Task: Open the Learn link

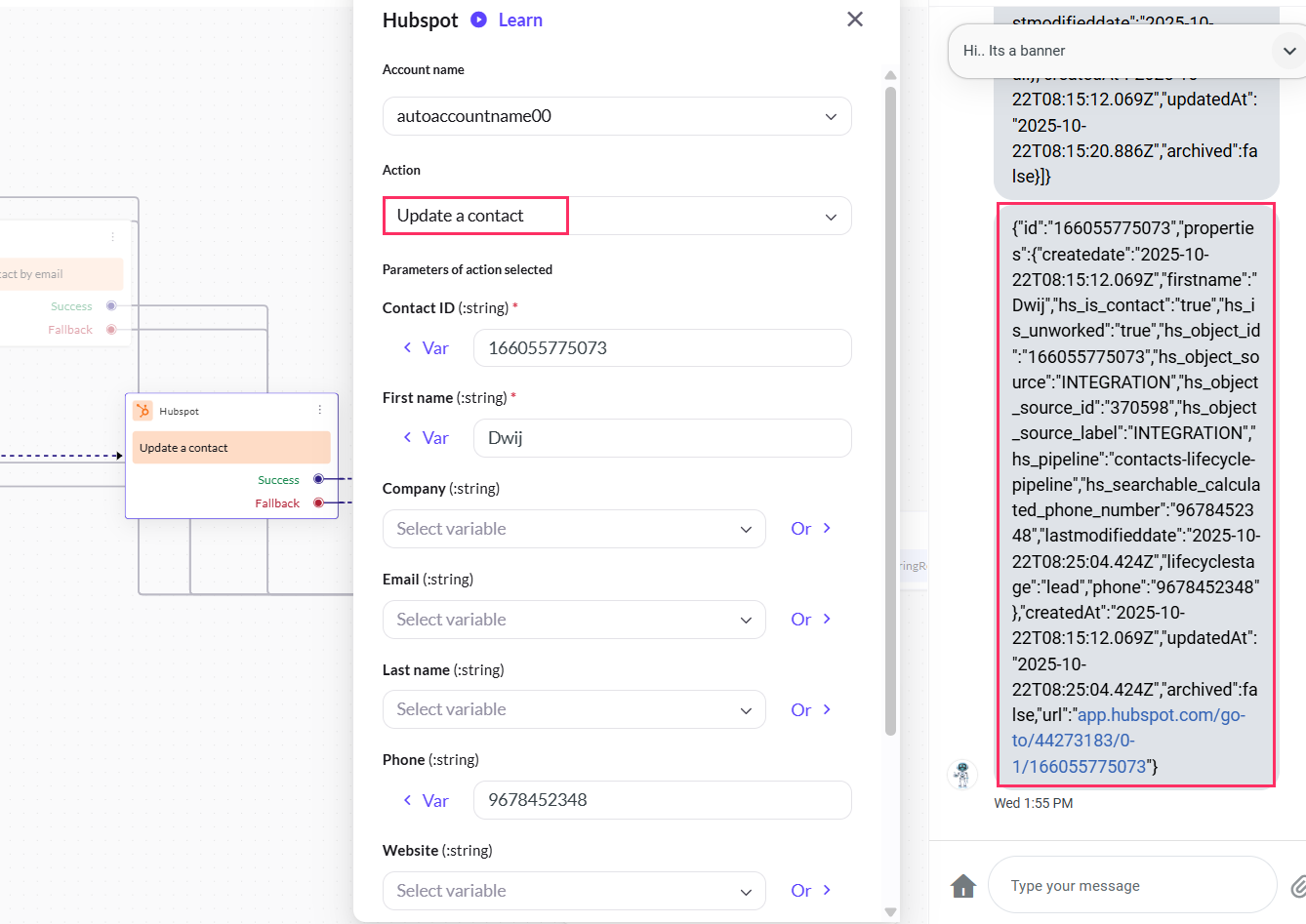Action: tap(520, 20)
